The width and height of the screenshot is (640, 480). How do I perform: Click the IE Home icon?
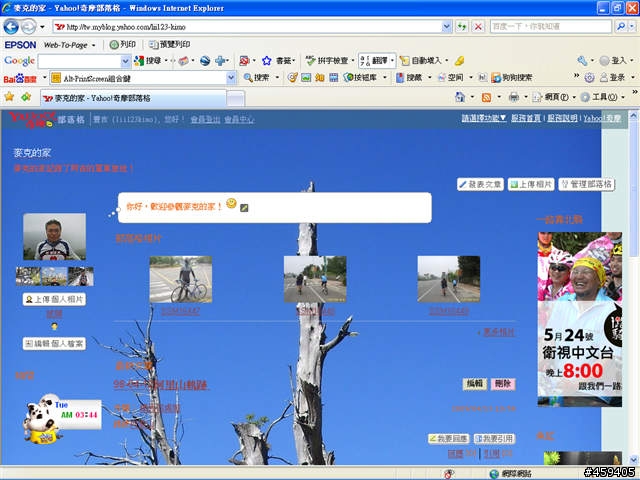tap(460, 97)
